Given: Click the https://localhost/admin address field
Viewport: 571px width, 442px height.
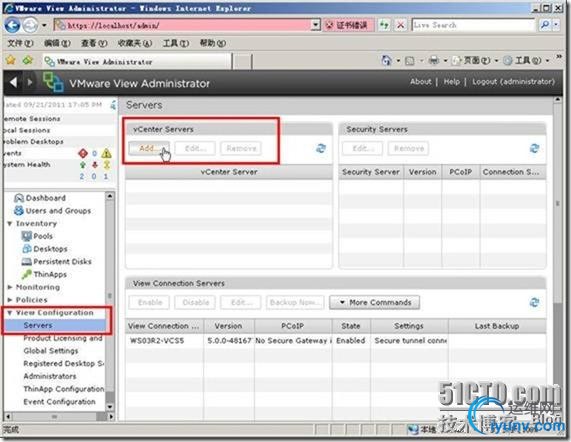Looking at the screenshot, I should (182, 25).
